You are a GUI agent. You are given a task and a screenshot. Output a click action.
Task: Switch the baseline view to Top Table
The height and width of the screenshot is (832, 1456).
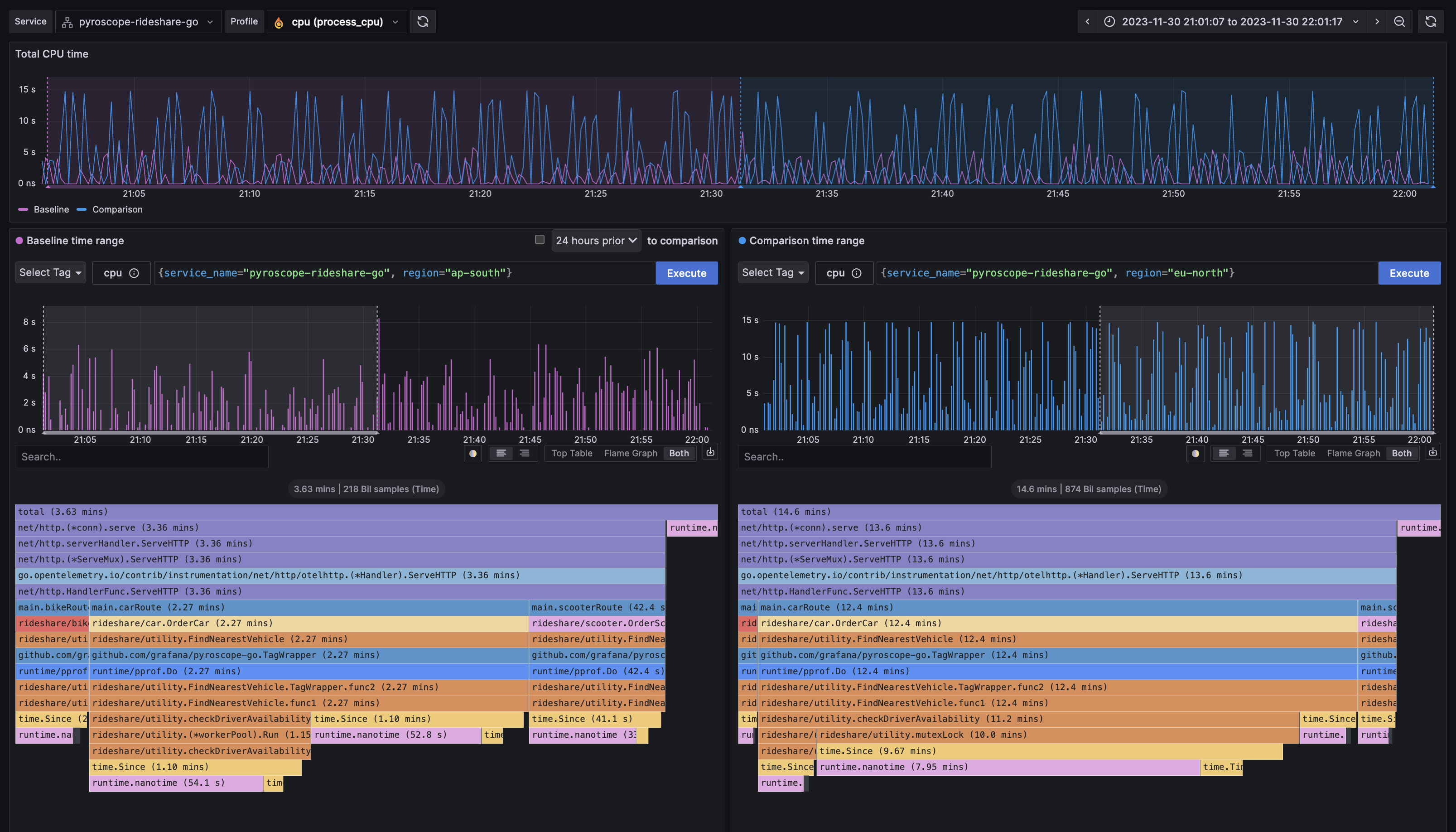[571, 453]
